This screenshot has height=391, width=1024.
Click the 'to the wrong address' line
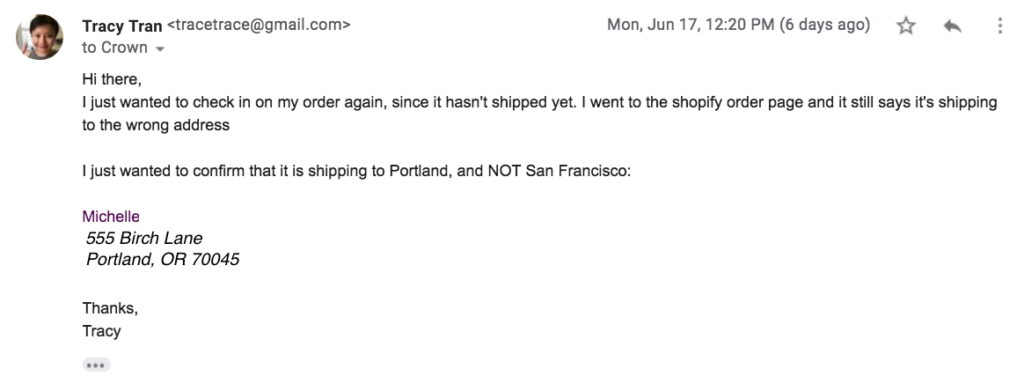[x=156, y=125]
